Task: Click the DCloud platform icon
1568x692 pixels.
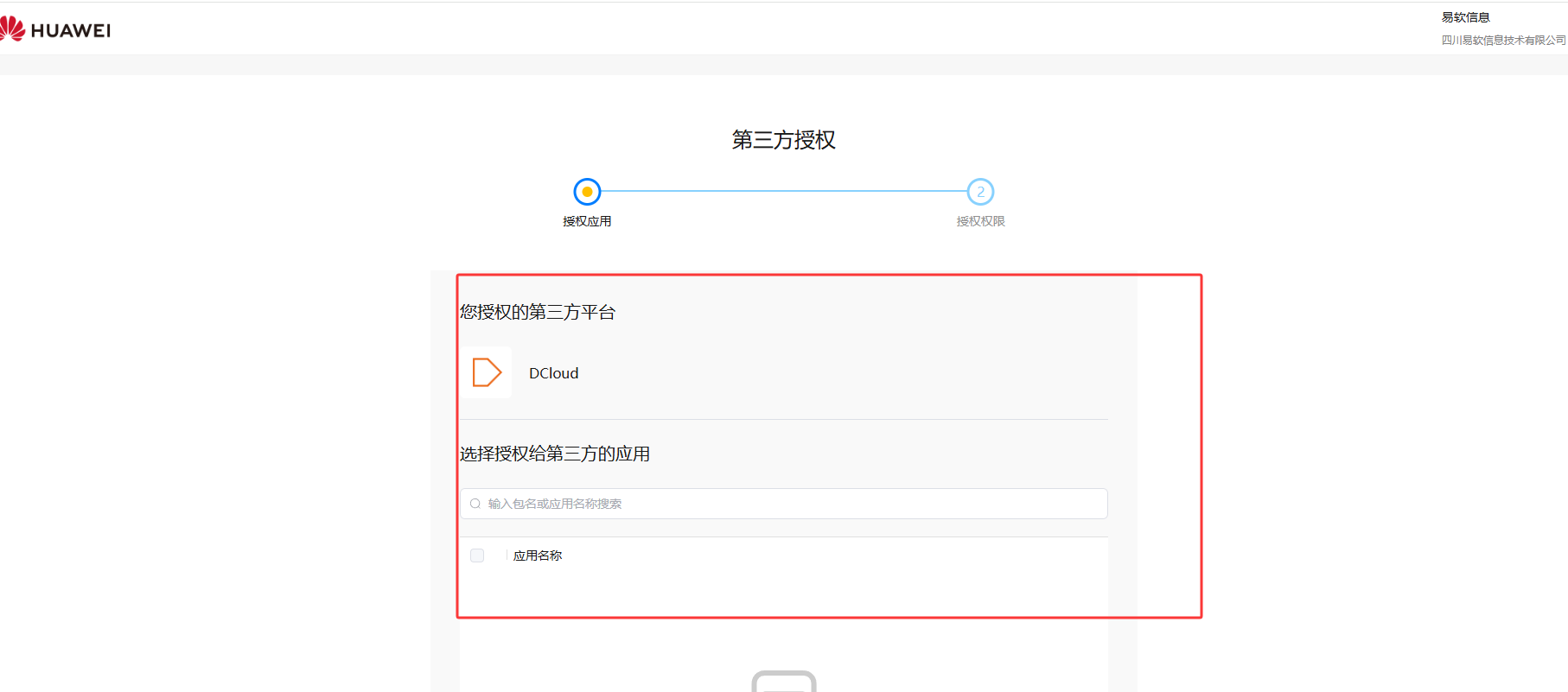Action: (x=487, y=372)
